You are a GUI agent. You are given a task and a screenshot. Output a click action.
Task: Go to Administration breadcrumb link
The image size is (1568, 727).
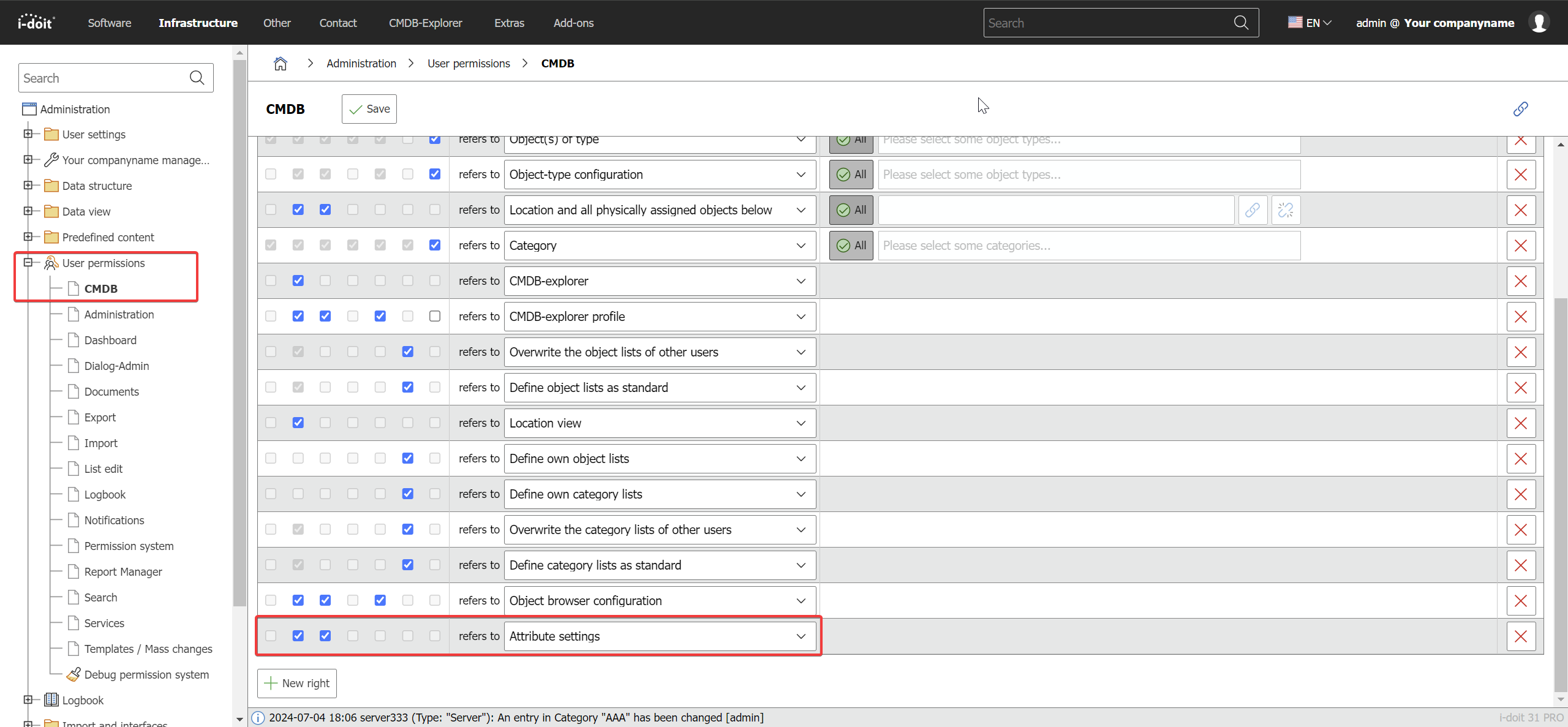point(361,63)
